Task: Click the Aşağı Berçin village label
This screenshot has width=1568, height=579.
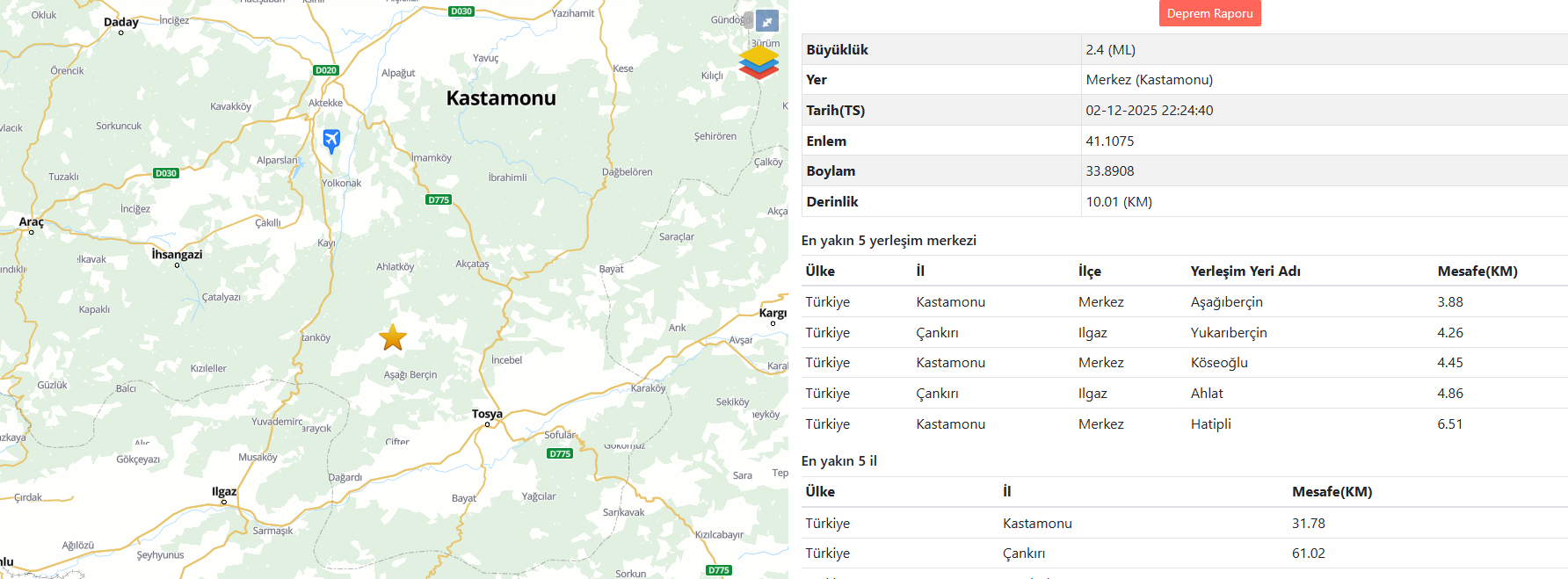Action: pyautogui.click(x=410, y=374)
